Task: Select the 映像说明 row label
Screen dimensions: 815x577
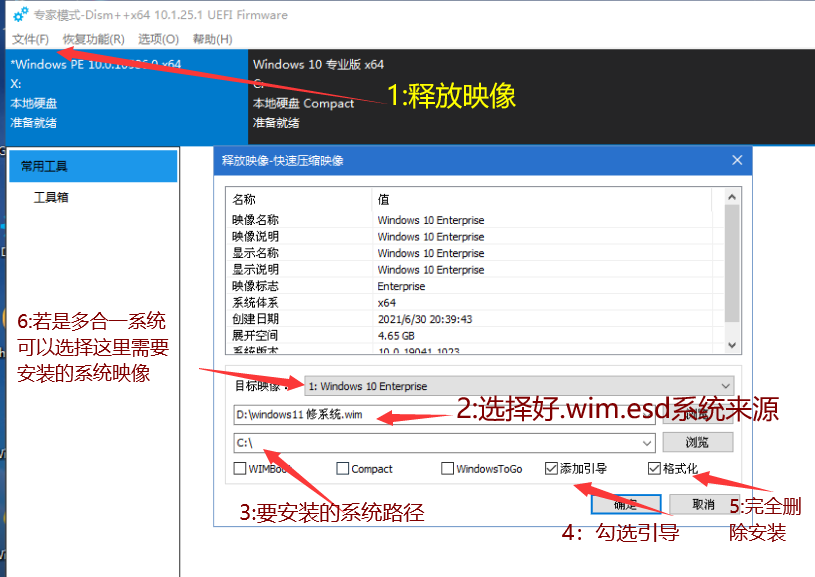Action: pos(255,237)
